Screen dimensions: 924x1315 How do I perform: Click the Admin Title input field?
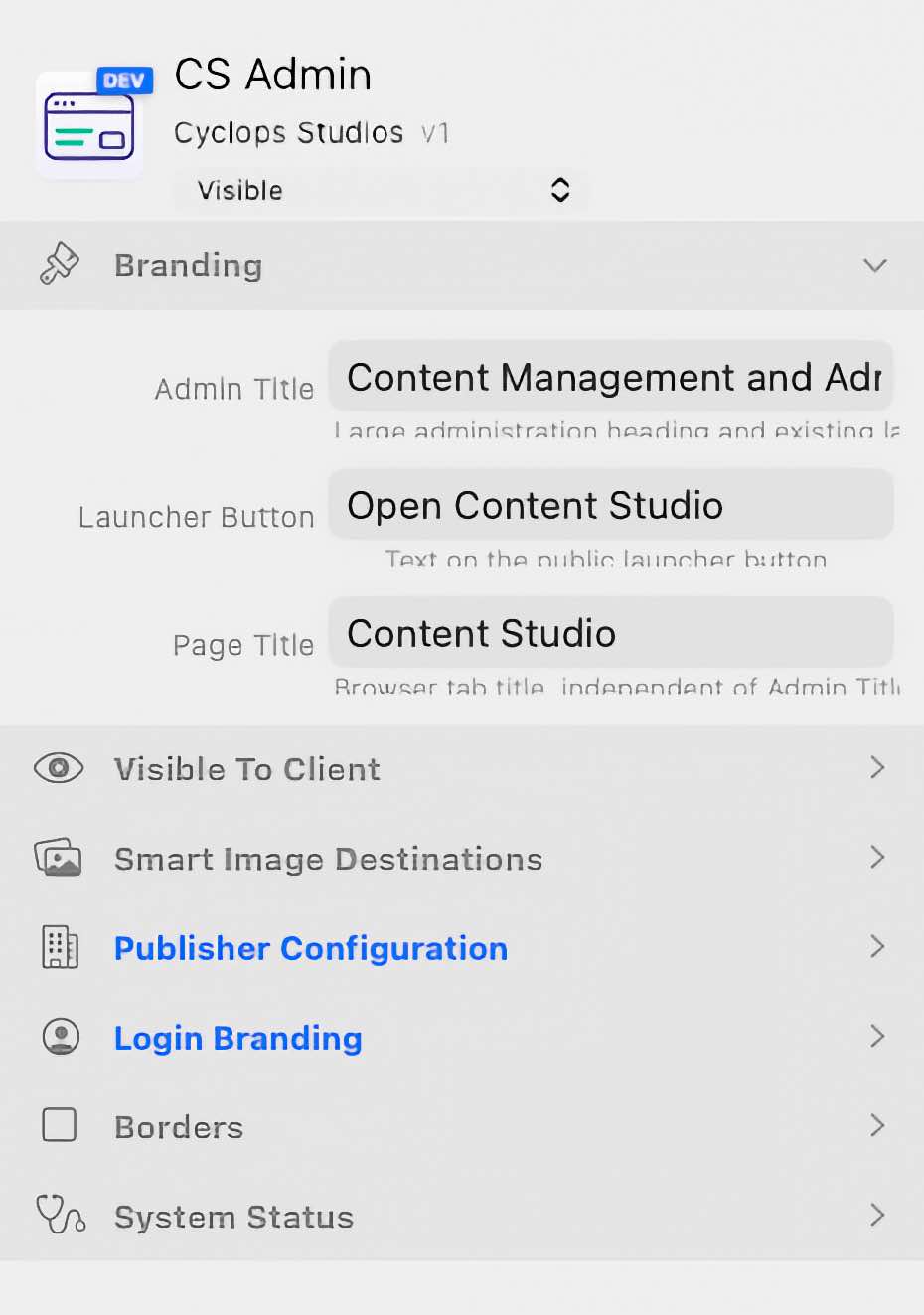click(x=611, y=376)
